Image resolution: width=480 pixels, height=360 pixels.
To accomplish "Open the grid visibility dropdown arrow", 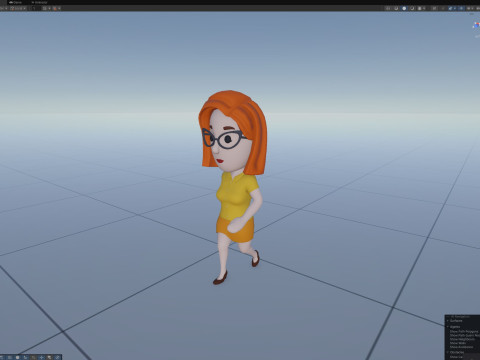I will click(x=49, y=8).
